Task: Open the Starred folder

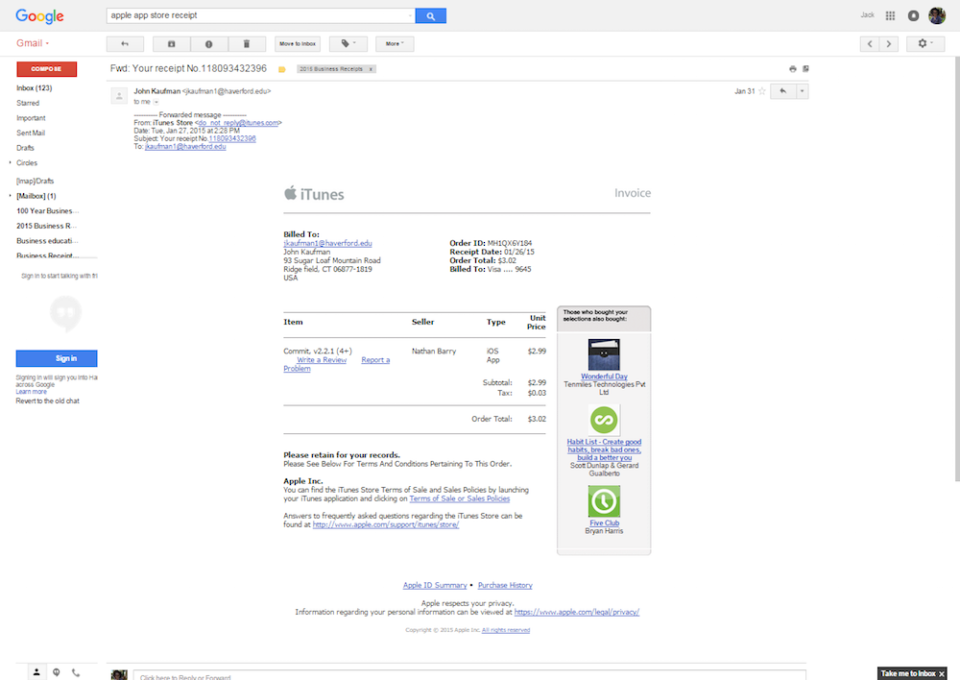Action: click(x=30, y=103)
